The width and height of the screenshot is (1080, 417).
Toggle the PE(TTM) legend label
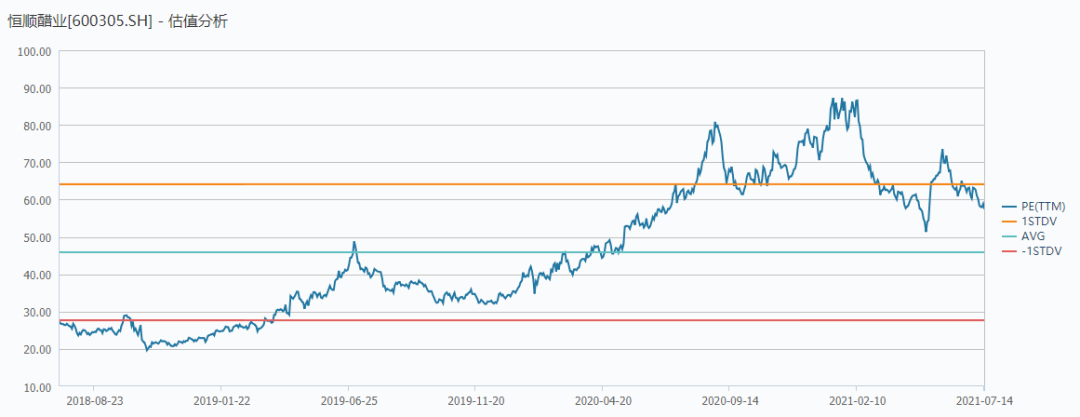click(x=1043, y=205)
